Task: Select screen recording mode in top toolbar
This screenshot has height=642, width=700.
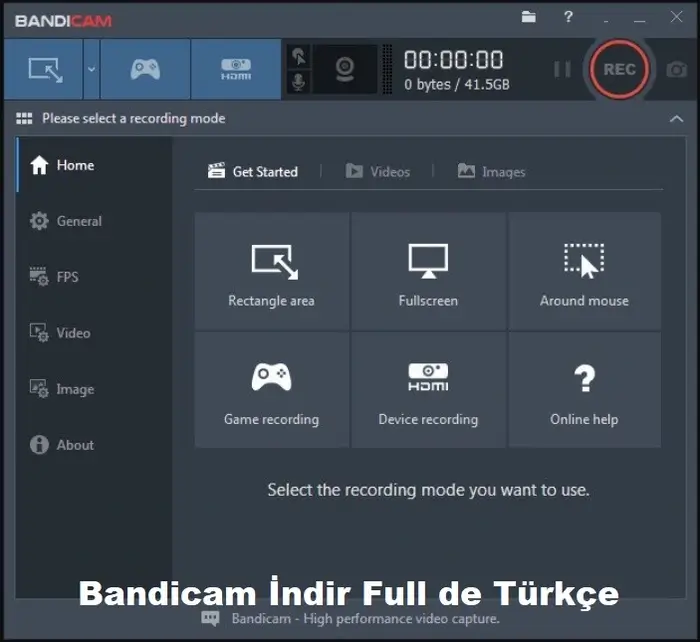Action: click(x=44, y=69)
